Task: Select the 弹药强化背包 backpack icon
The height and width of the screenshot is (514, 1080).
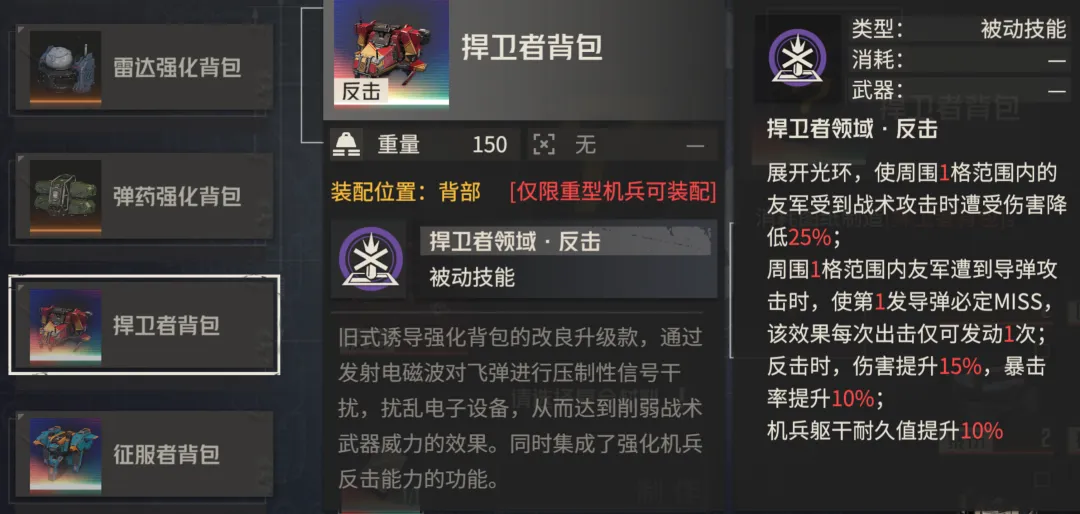Action: tap(65, 197)
